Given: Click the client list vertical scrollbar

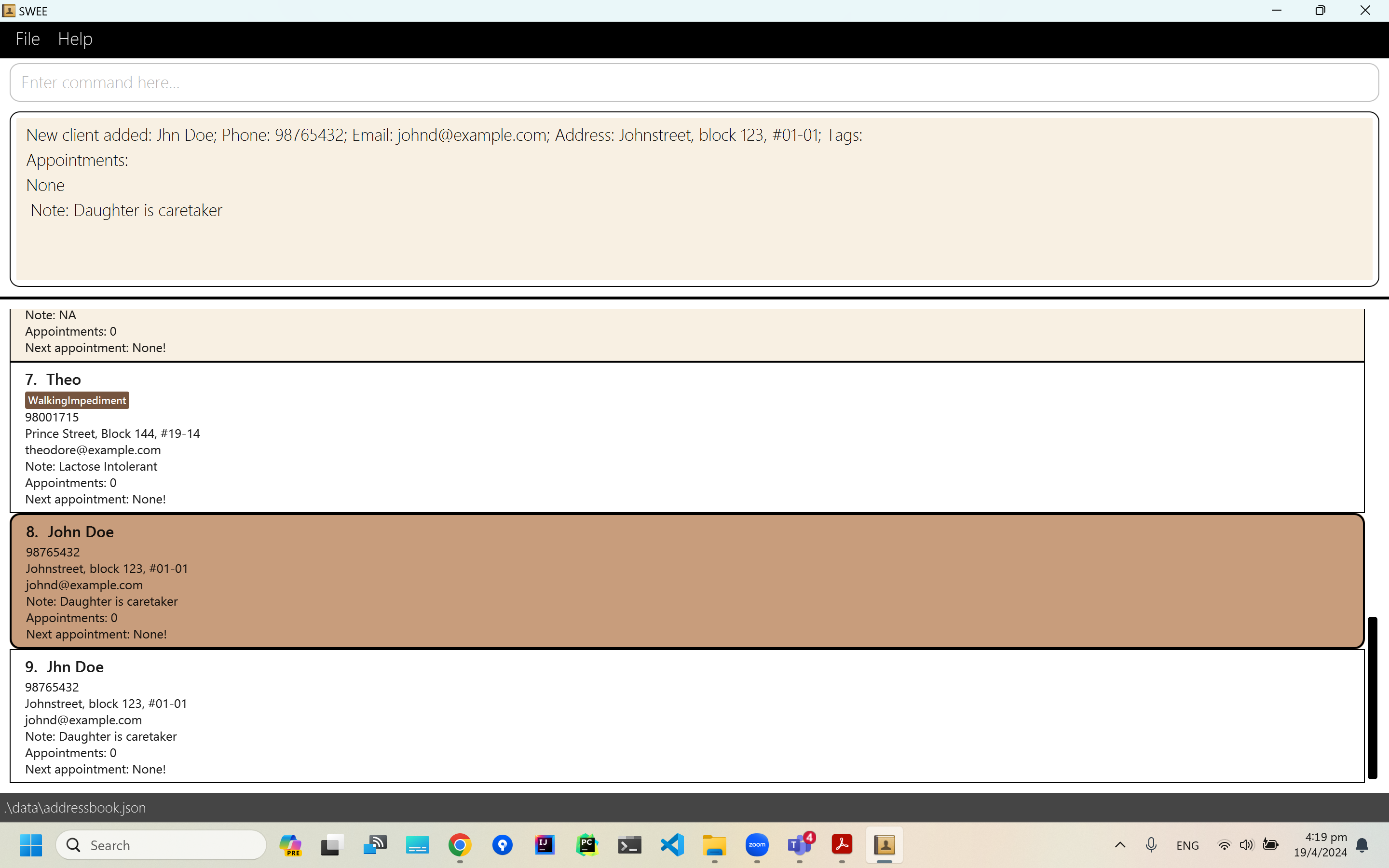Looking at the screenshot, I should [1372, 697].
